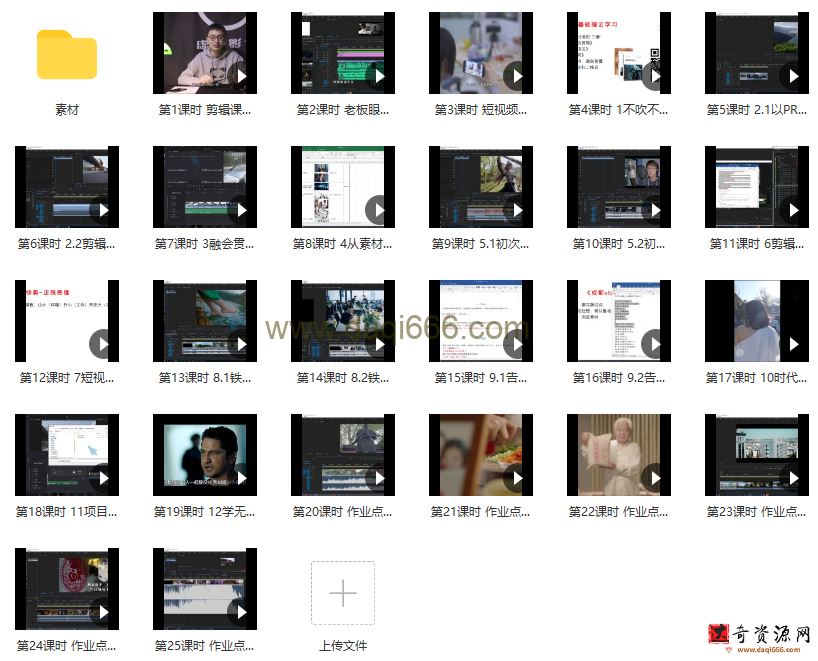Click the file name 第8课时 4从素材...

tap(343, 244)
